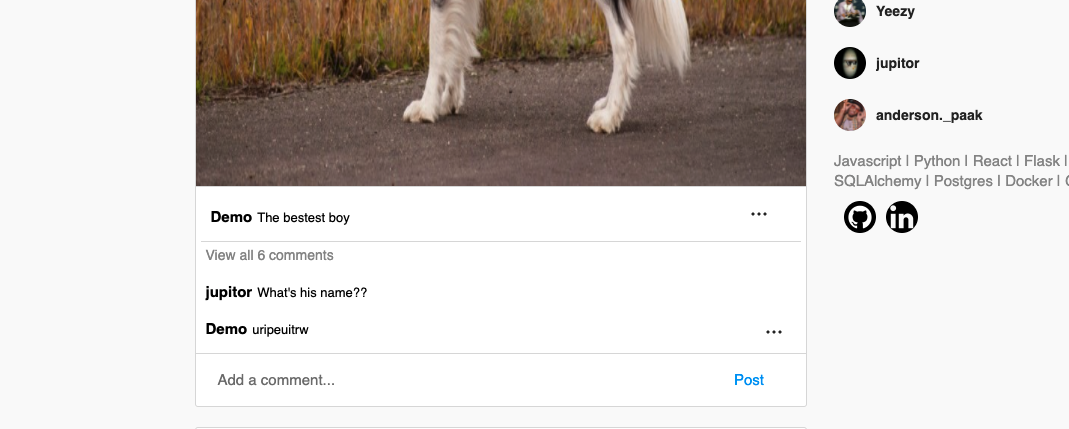Click the React technology label
The image size is (1069, 429).
click(991, 161)
